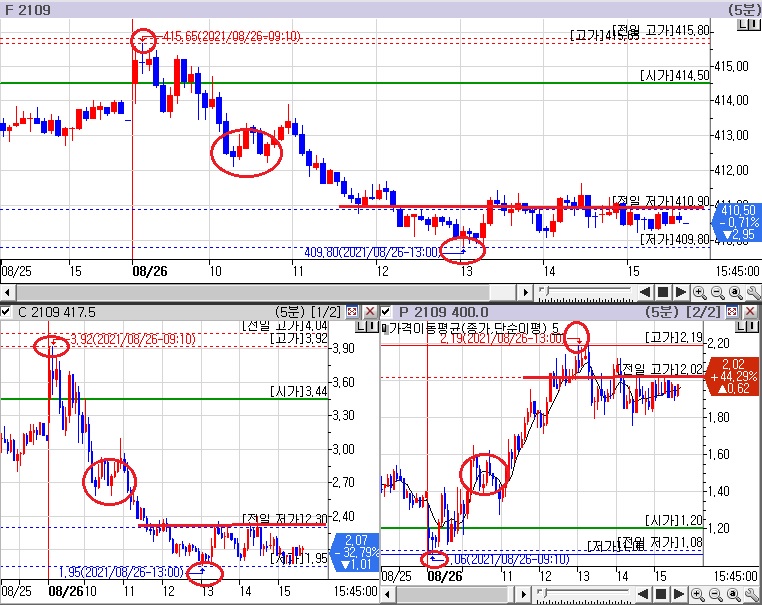Uncheck the P 2109 400.0 chart checkbox
The width and height of the screenshot is (762, 605).
386,311
